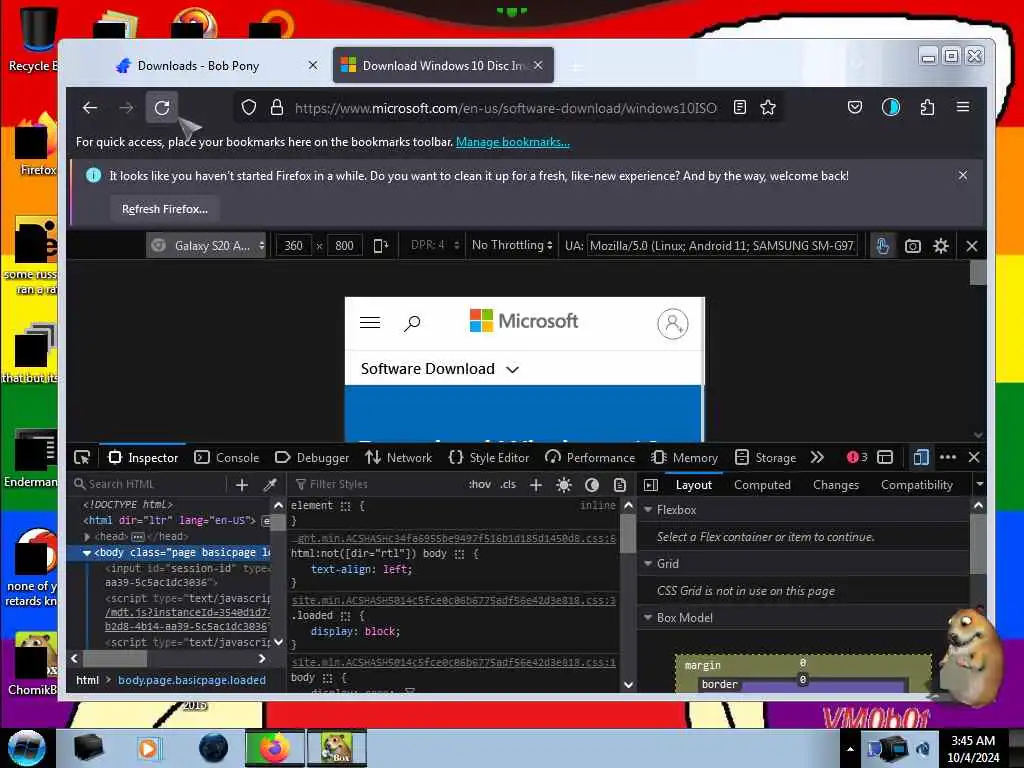The width and height of the screenshot is (1024, 768).
Task: Click the Refresh Firefox button
Action: [165, 209]
